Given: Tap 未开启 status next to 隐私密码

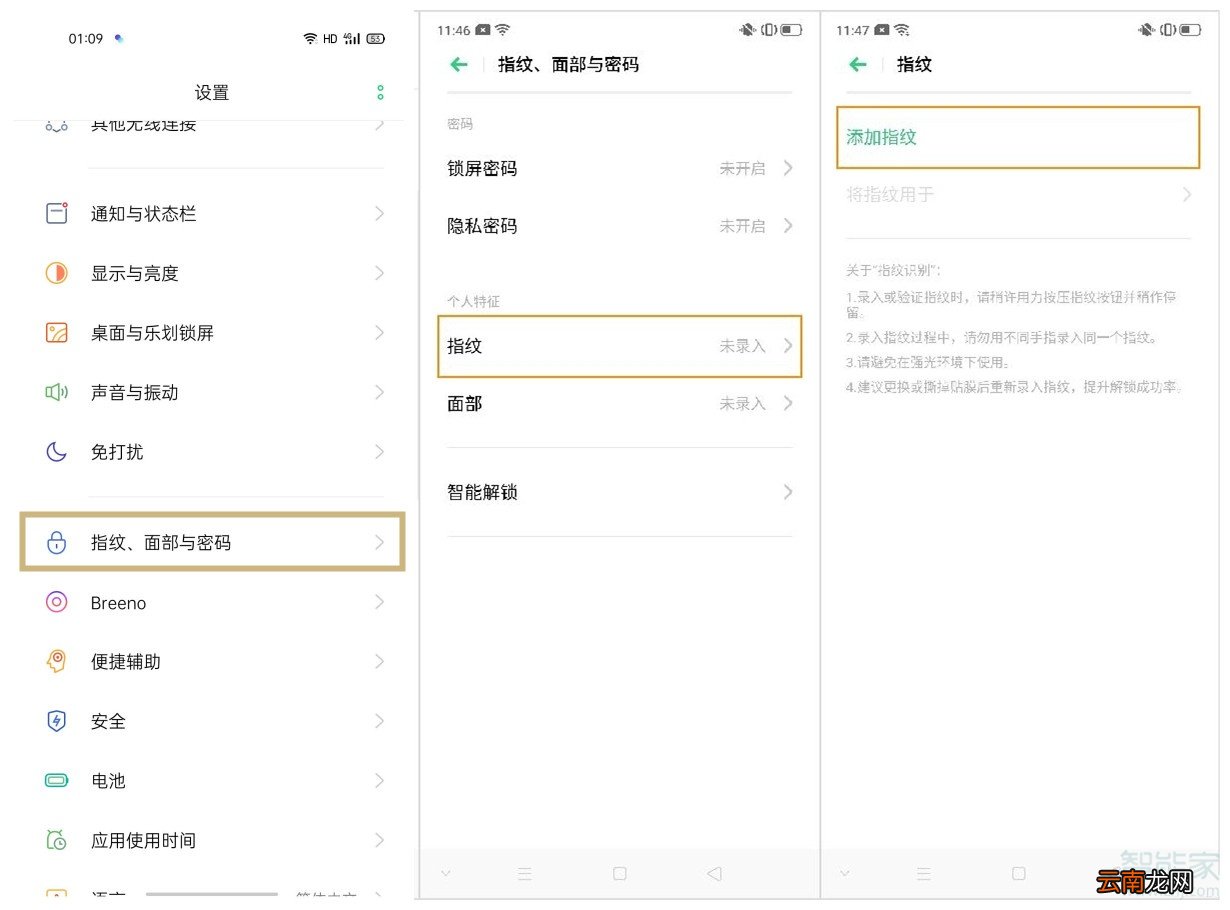Looking at the screenshot, I should point(742,226).
